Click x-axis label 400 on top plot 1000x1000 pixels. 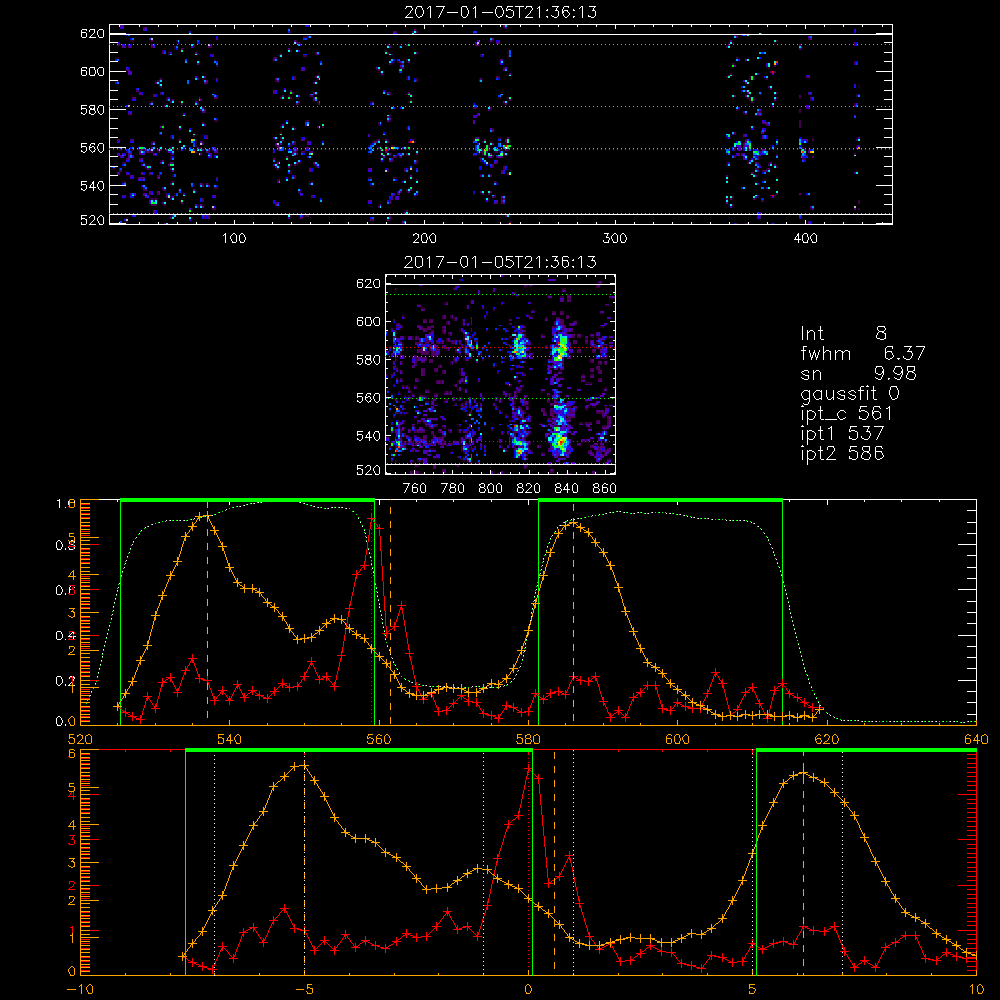(805, 239)
